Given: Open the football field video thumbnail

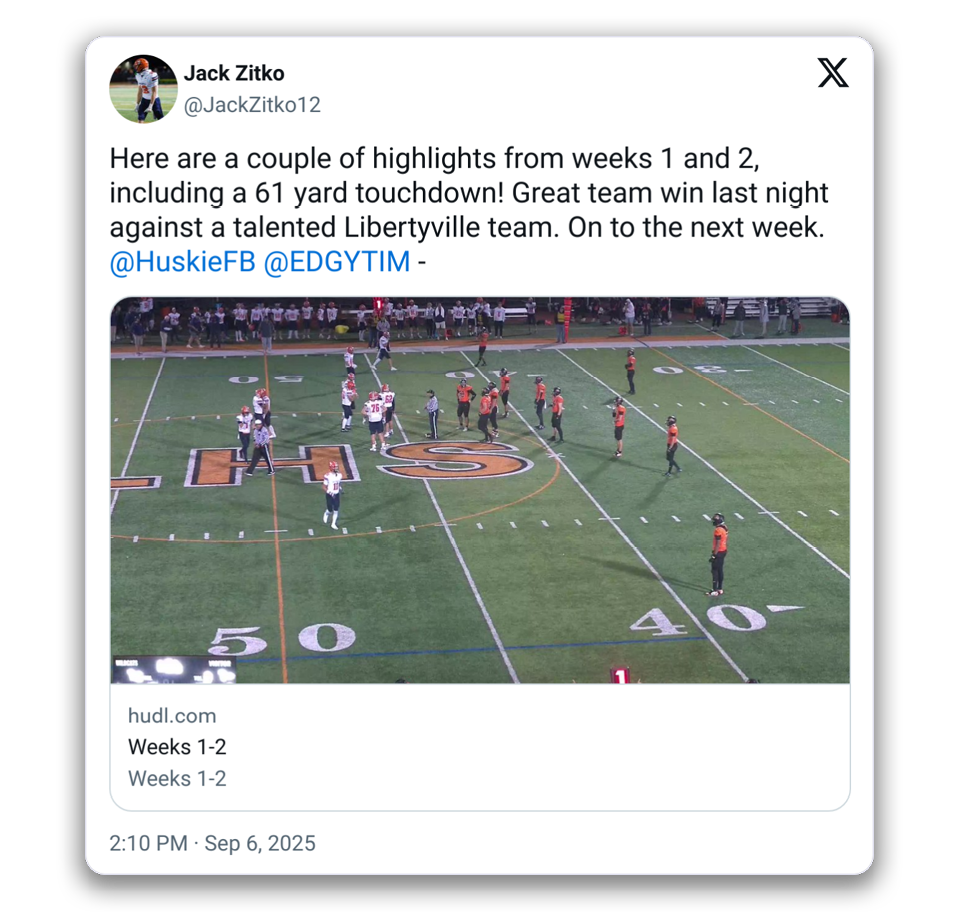Looking at the screenshot, I should pos(480,490).
